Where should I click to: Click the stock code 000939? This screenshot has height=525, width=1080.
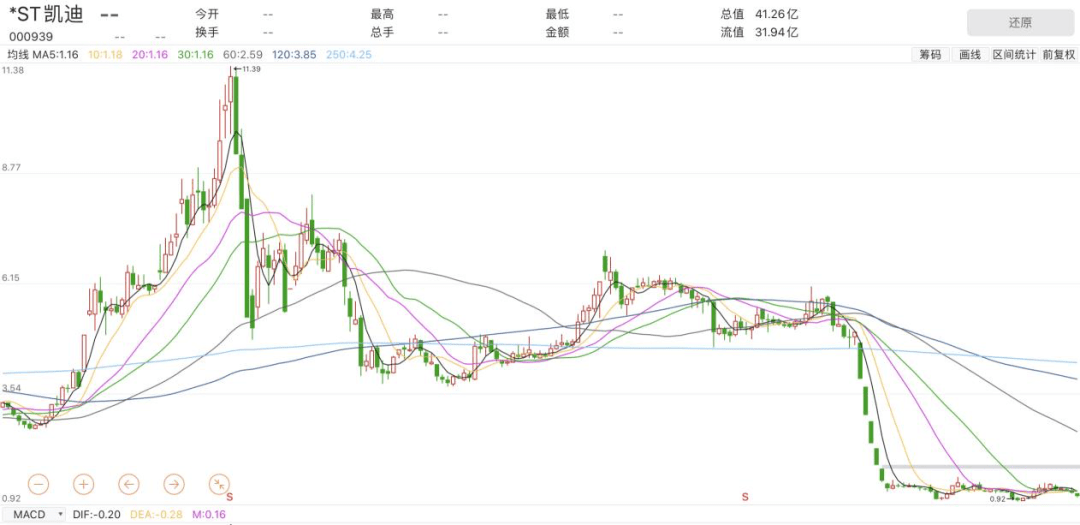[32, 37]
